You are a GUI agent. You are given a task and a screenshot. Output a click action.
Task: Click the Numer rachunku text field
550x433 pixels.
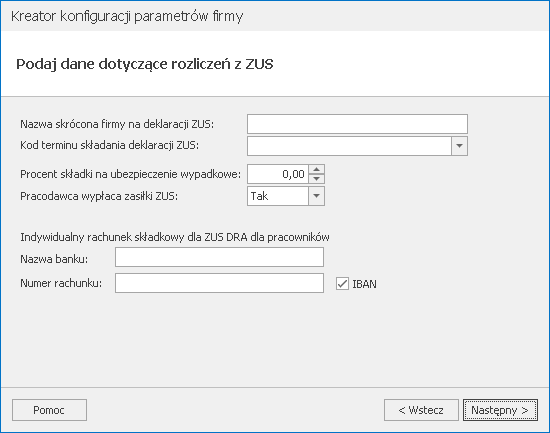(x=219, y=283)
